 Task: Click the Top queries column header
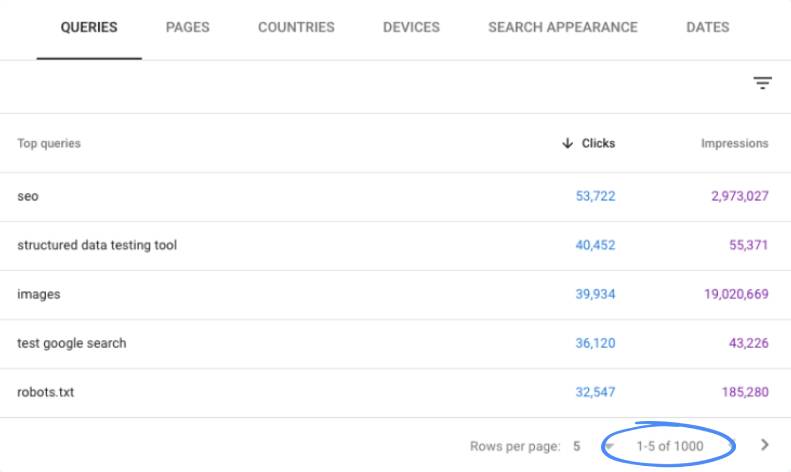pyautogui.click(x=49, y=144)
